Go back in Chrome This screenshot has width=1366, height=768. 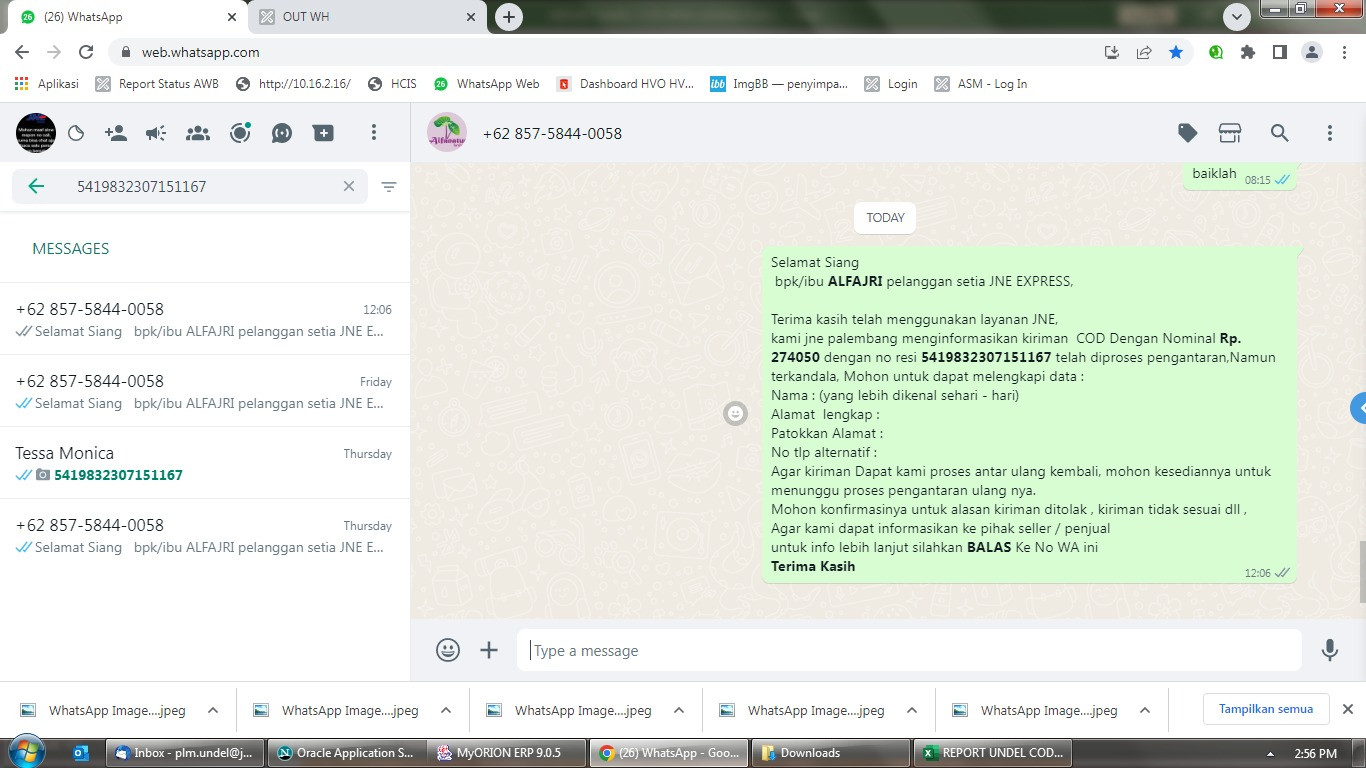tap(22, 52)
